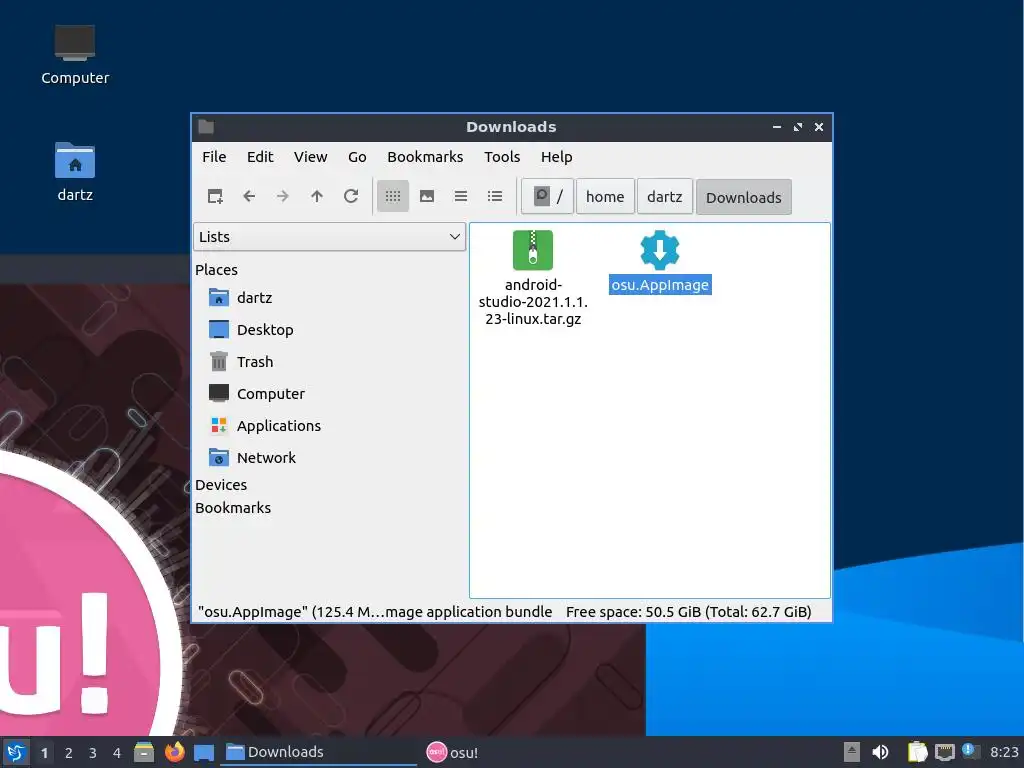1024x768 pixels.
Task: Navigate to home in path bar
Action: point(605,197)
